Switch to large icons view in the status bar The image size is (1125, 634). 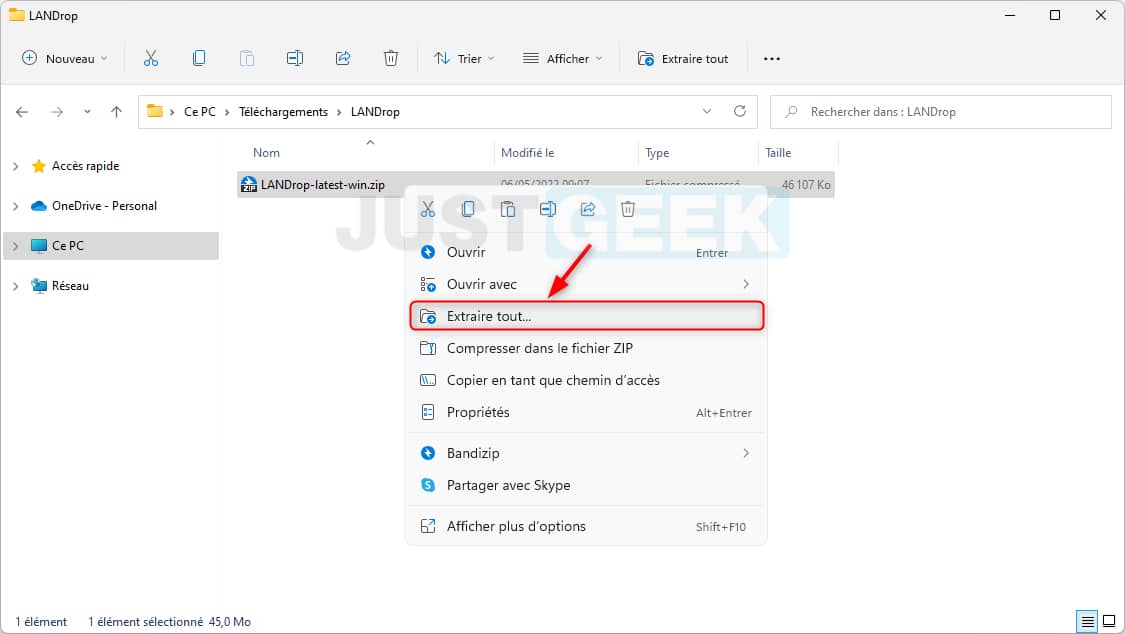1109,621
